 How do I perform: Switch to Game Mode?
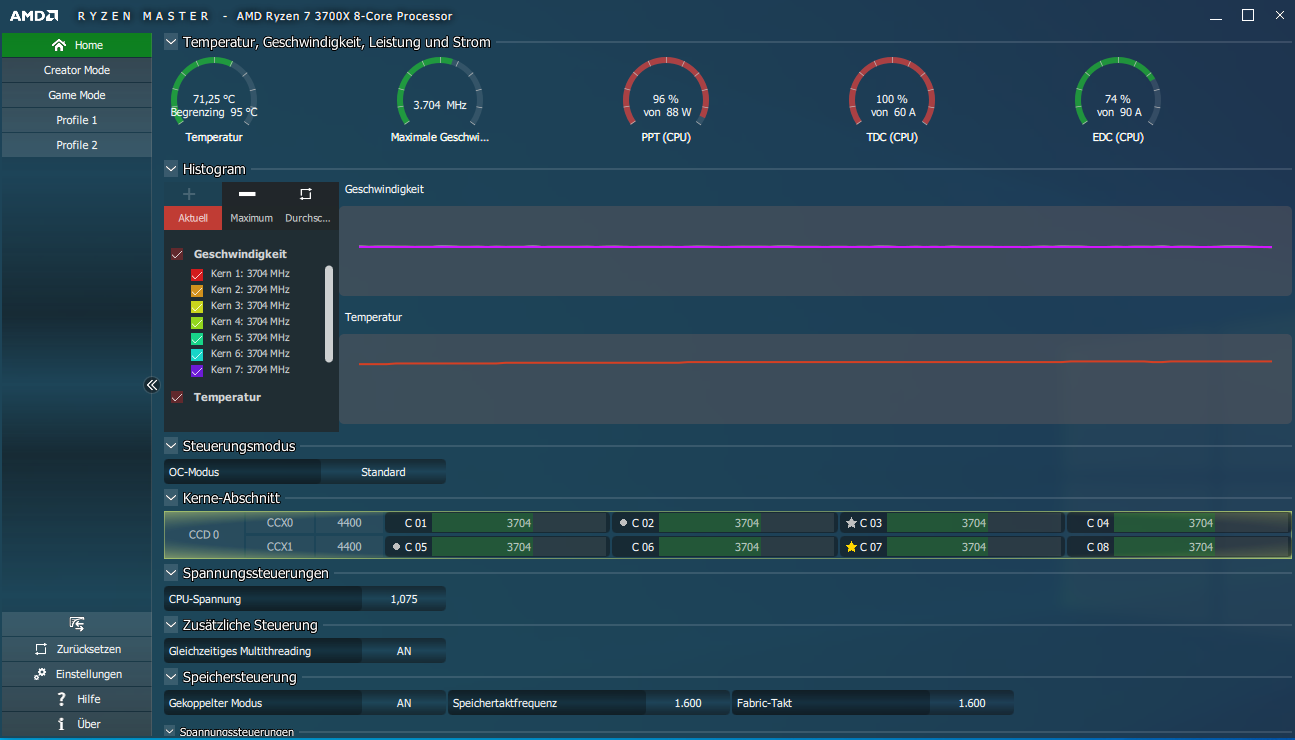coord(77,95)
